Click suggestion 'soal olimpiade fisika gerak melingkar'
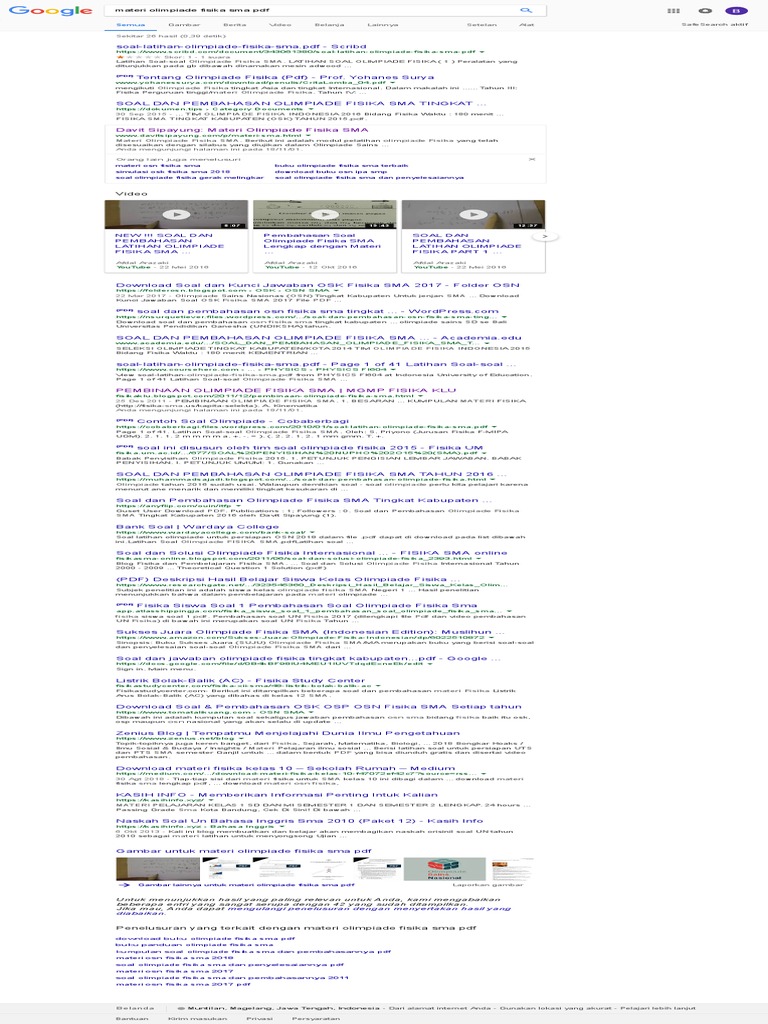The image size is (768, 1024). (x=190, y=178)
